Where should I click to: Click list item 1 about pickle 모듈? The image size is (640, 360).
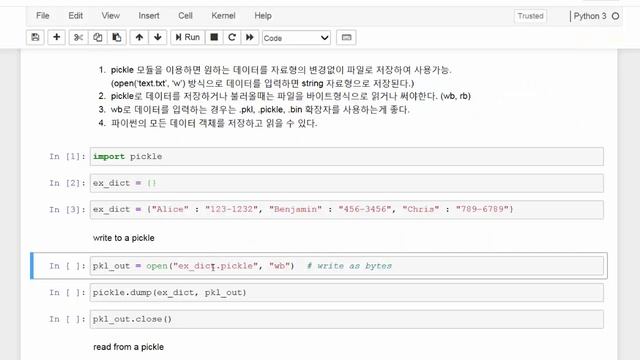tap(281, 76)
